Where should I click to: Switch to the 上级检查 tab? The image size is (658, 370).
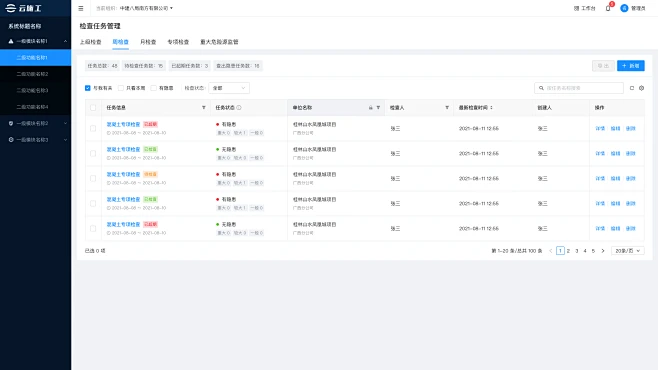[90, 42]
